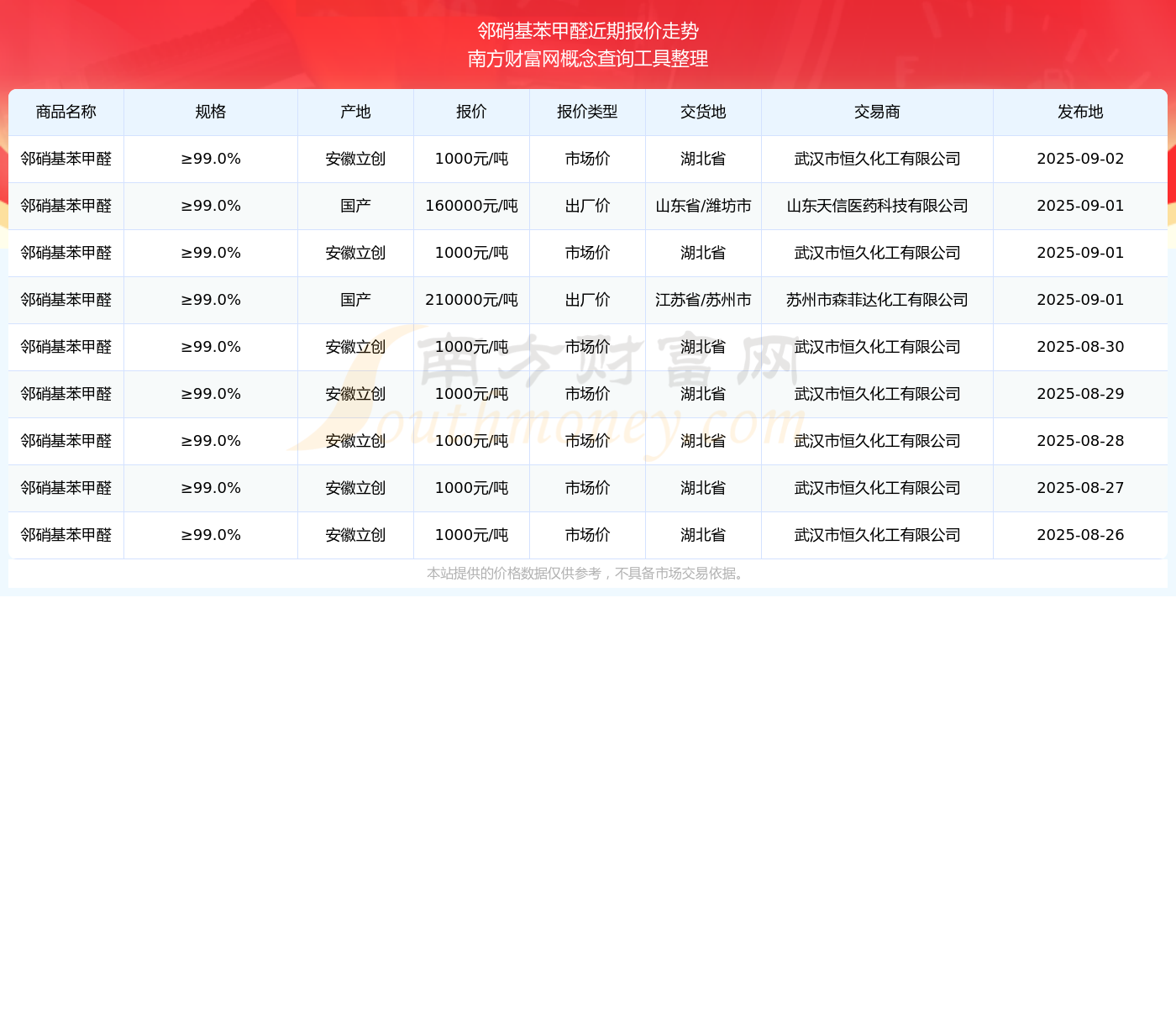The image size is (1176, 1012).
Task: Click the date 2025-08-29
Action: [x=1080, y=394]
